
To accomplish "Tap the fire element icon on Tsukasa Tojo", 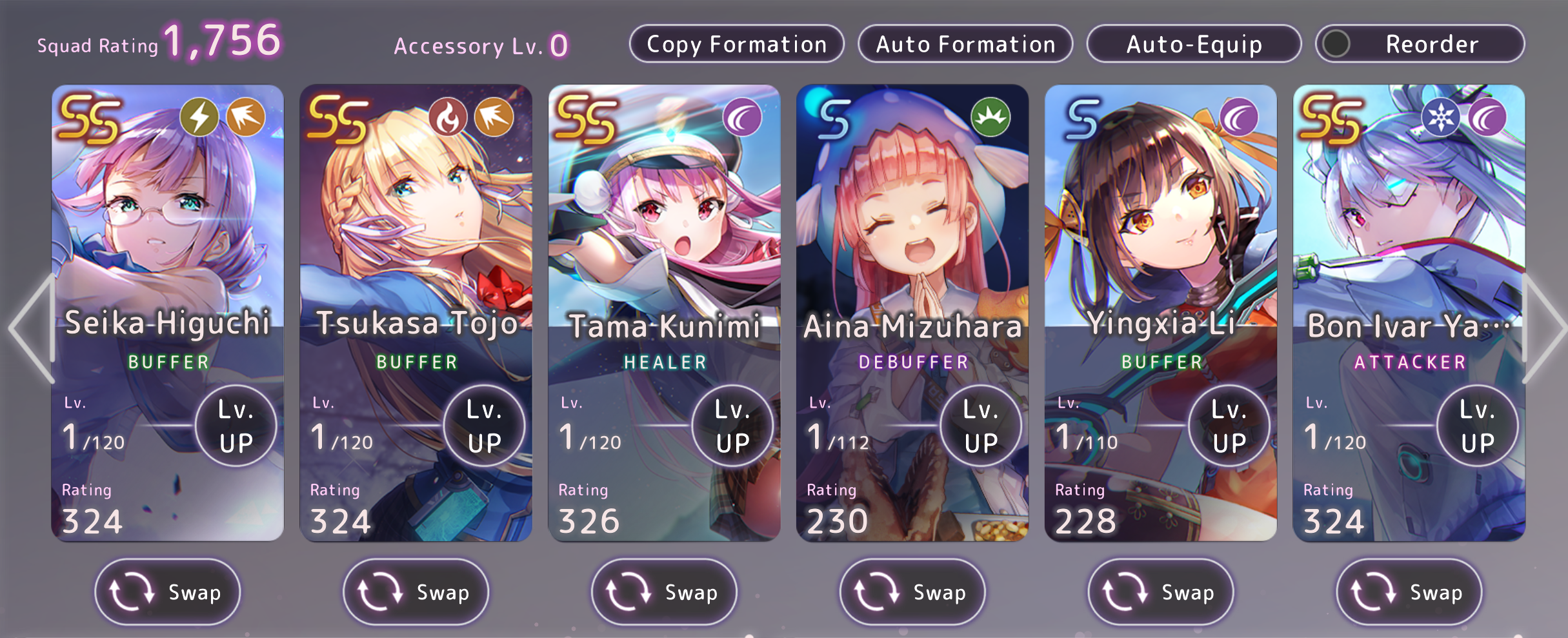I will [x=448, y=117].
